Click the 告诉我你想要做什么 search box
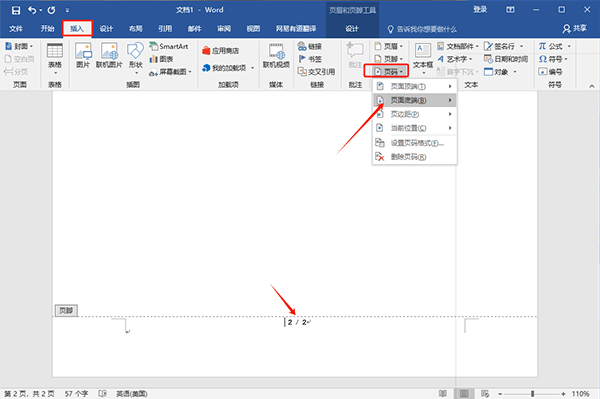 click(422, 29)
